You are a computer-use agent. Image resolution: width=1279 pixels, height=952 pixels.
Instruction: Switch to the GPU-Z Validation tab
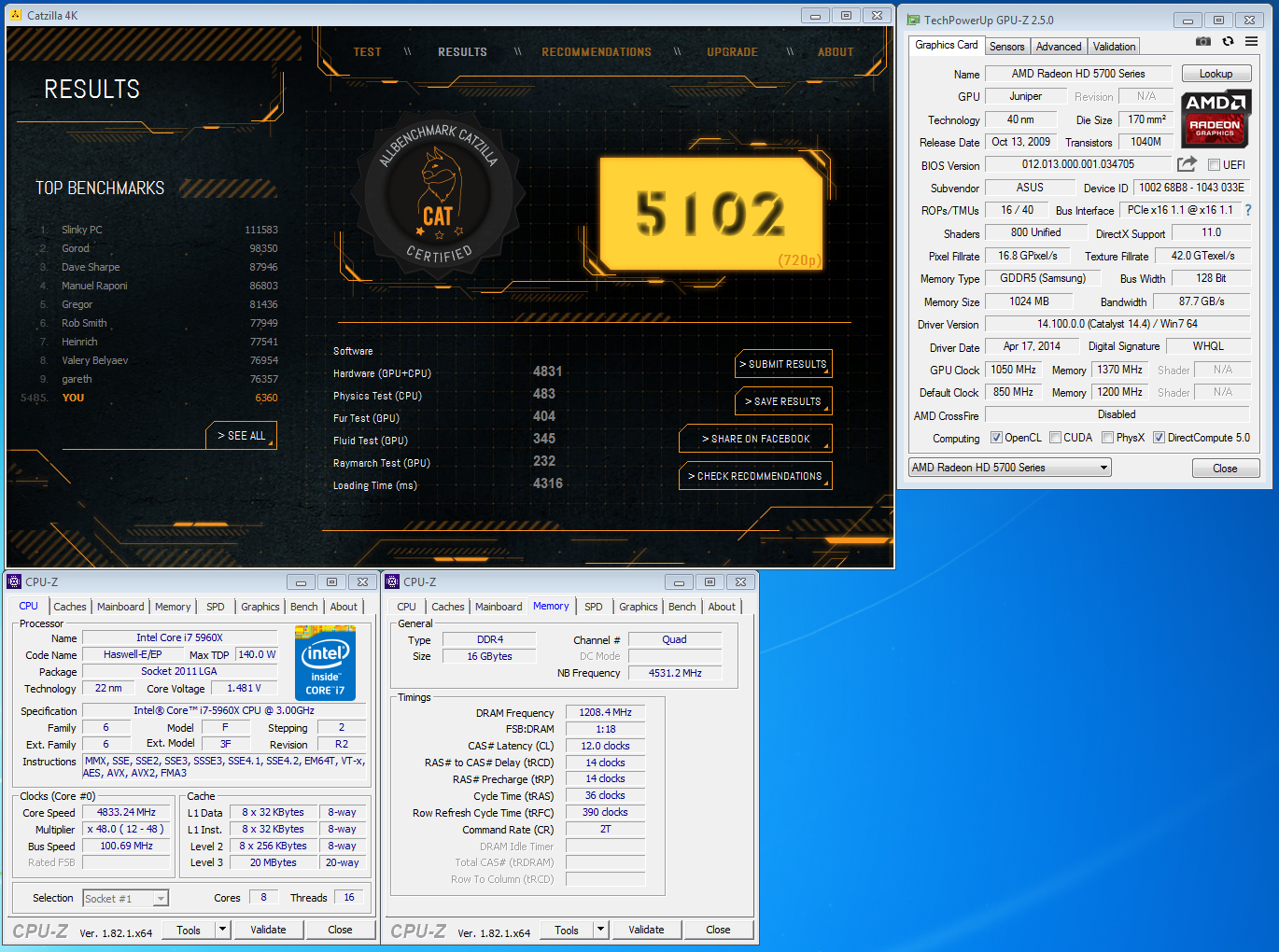[x=1114, y=47]
